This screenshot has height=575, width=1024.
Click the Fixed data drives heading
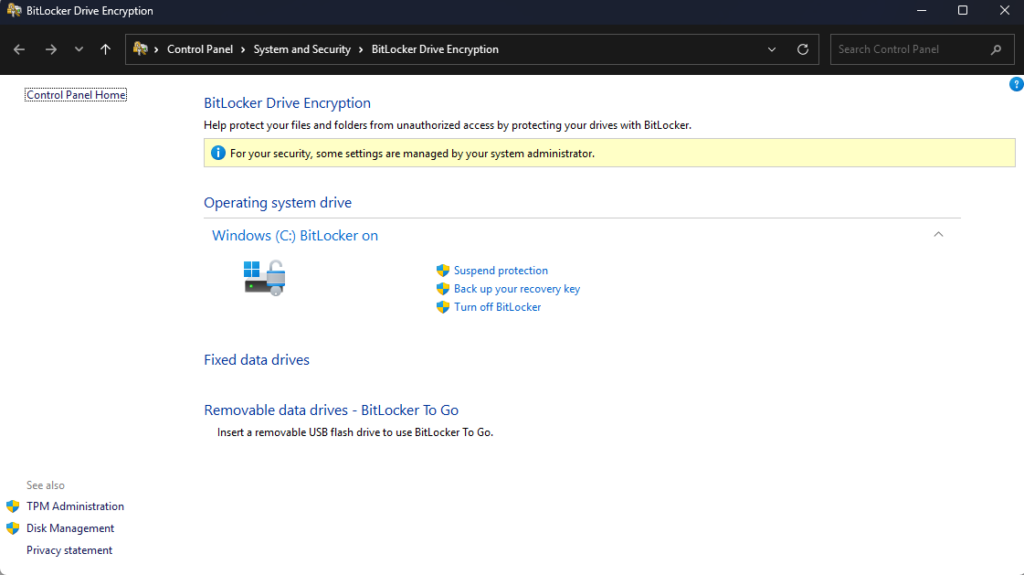pyautogui.click(x=257, y=360)
